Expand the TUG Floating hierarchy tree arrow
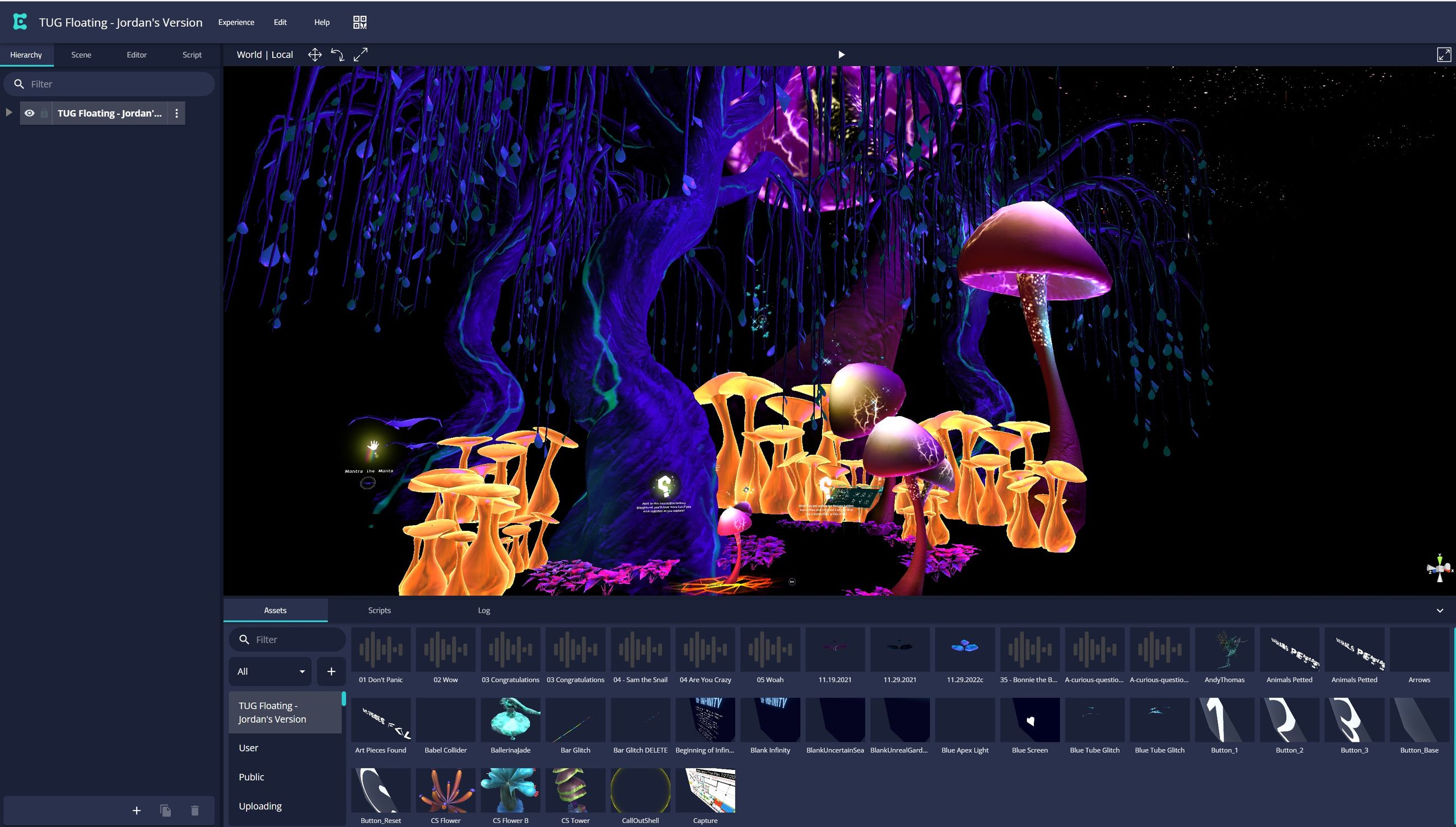Viewport: 1456px width, 827px height. click(8, 113)
